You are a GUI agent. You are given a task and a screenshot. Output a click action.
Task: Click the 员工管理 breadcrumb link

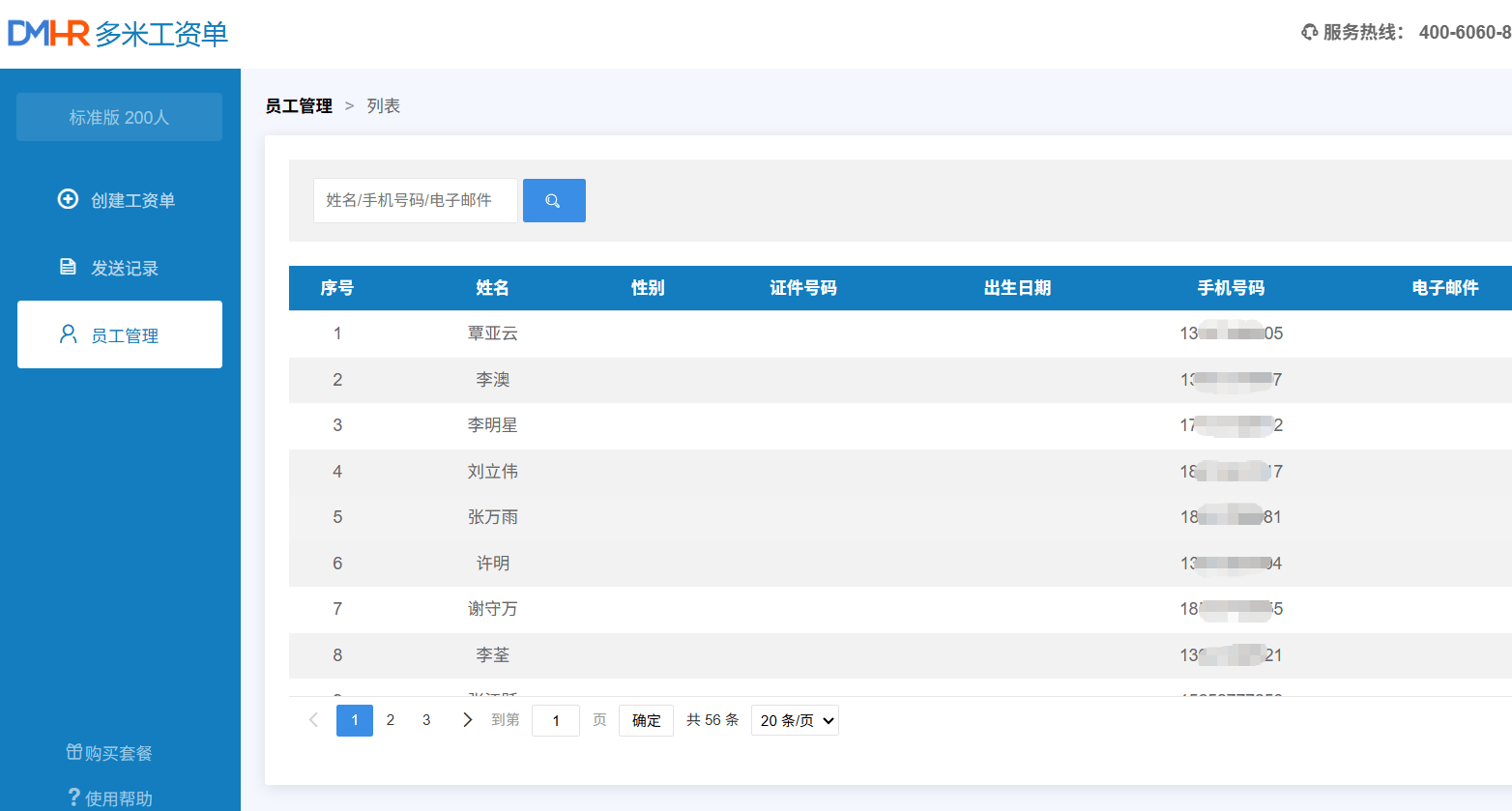pyautogui.click(x=299, y=106)
